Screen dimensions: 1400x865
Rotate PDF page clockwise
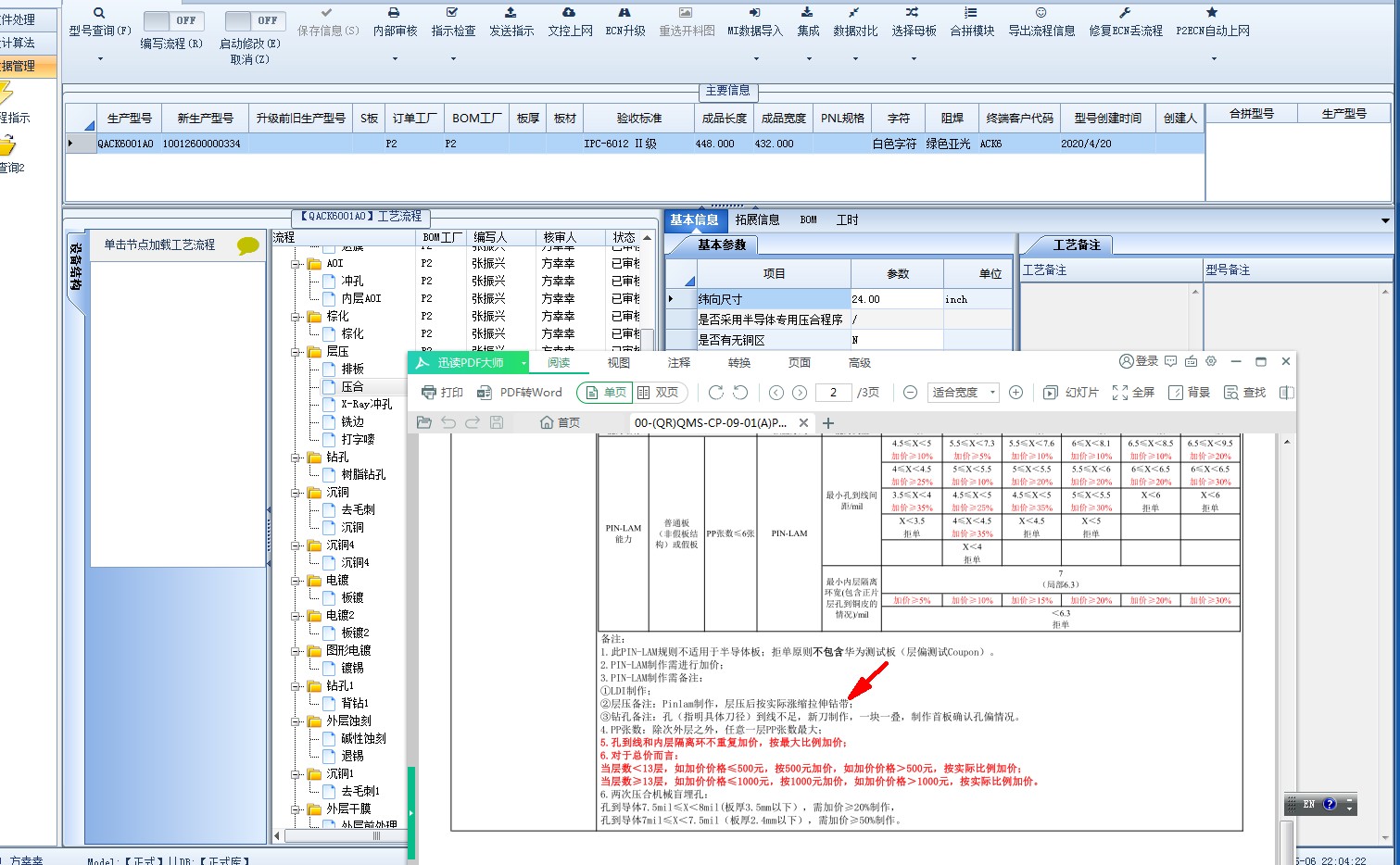pyautogui.click(x=715, y=393)
